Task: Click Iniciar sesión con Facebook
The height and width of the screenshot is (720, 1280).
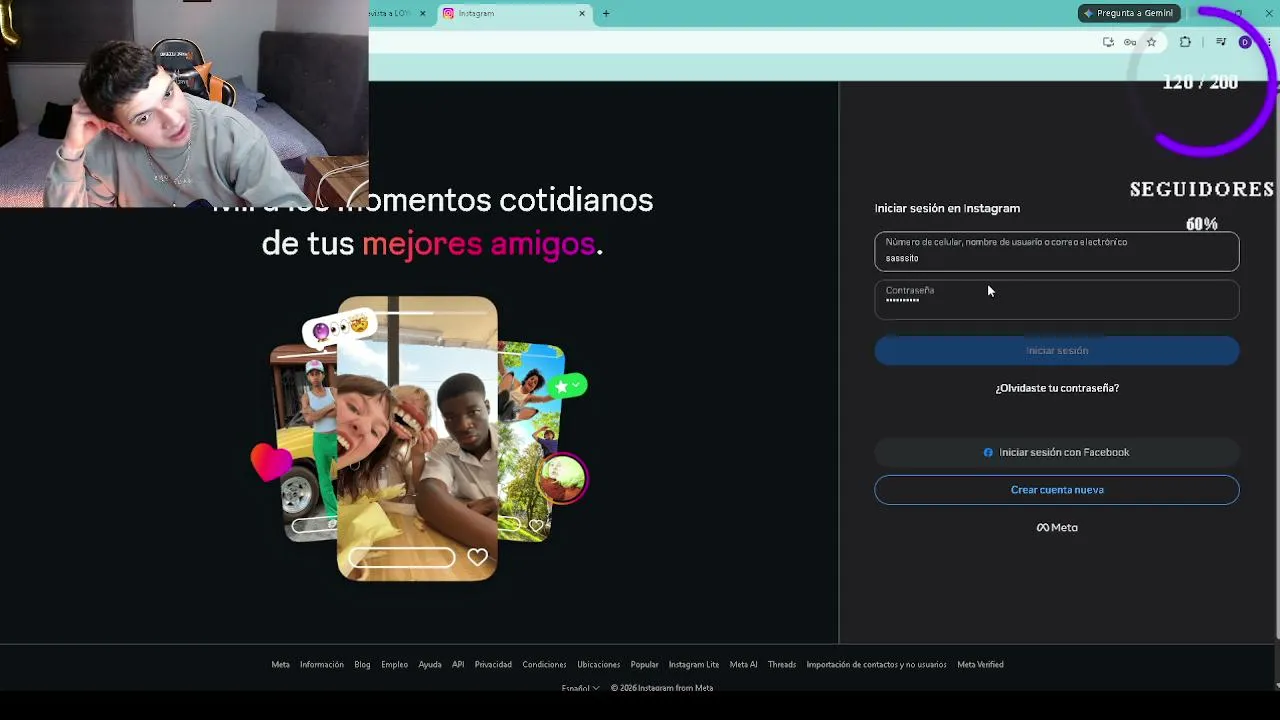Action: tap(1057, 452)
